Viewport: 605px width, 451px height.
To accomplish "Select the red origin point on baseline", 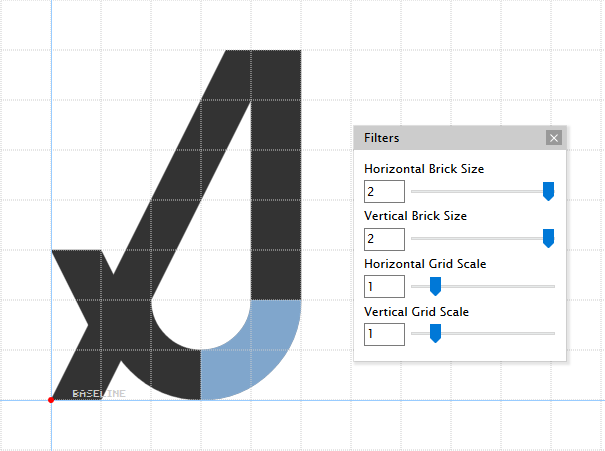I will click(51, 400).
